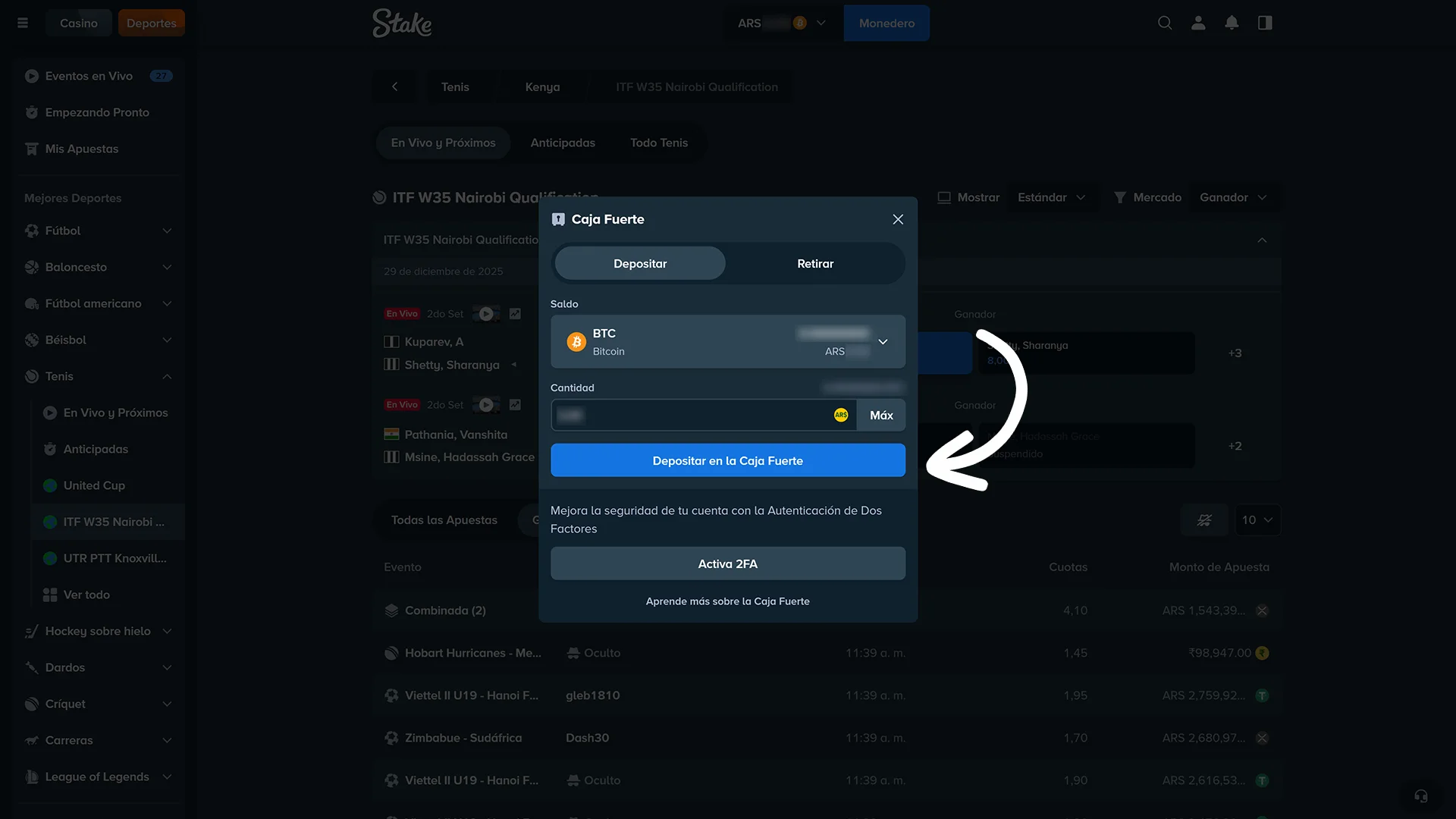1456x819 pixels.
Task: Open the Anticipadas tab
Action: (x=563, y=143)
